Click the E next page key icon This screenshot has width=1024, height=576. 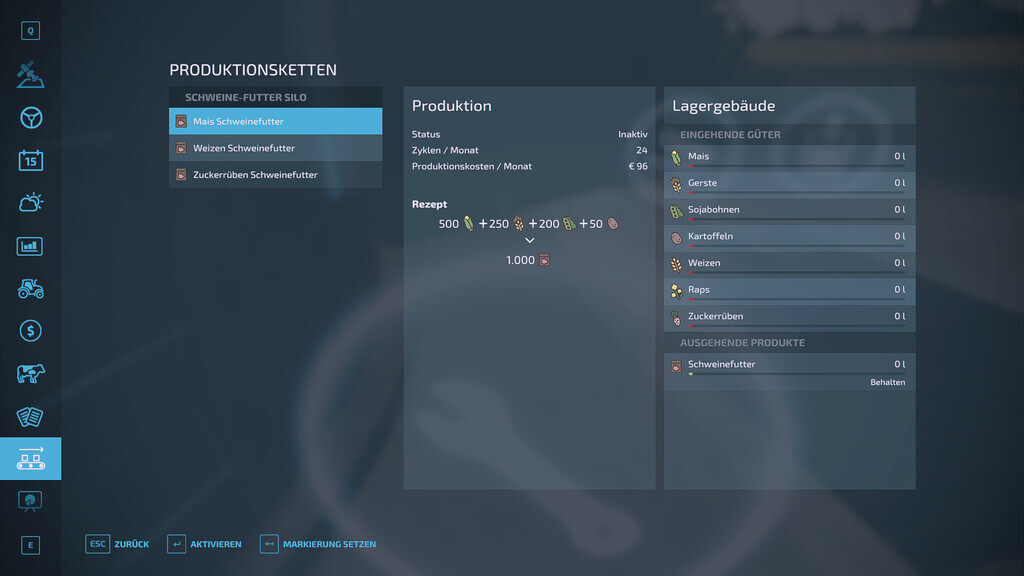[30, 545]
